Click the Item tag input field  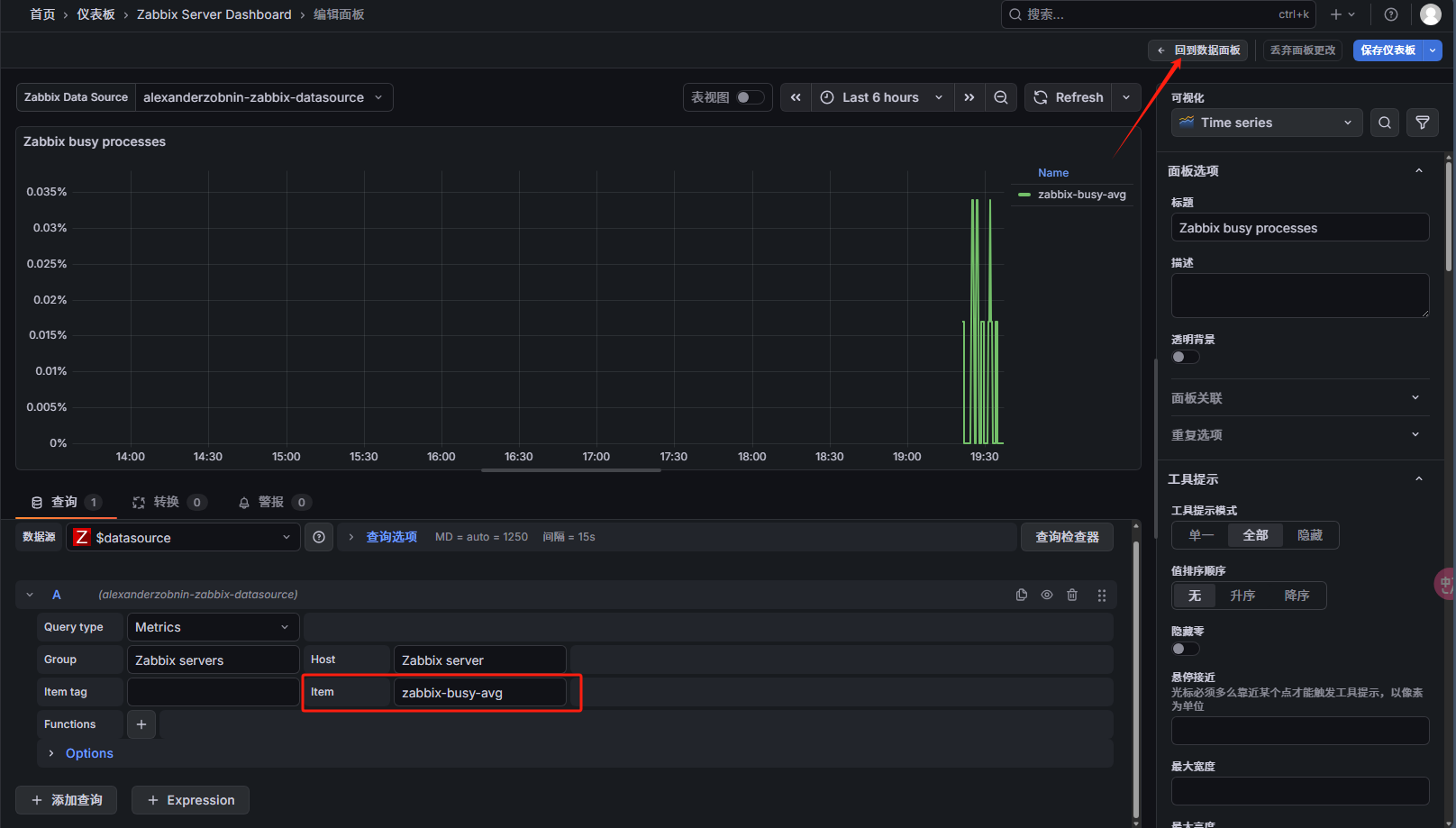point(213,692)
